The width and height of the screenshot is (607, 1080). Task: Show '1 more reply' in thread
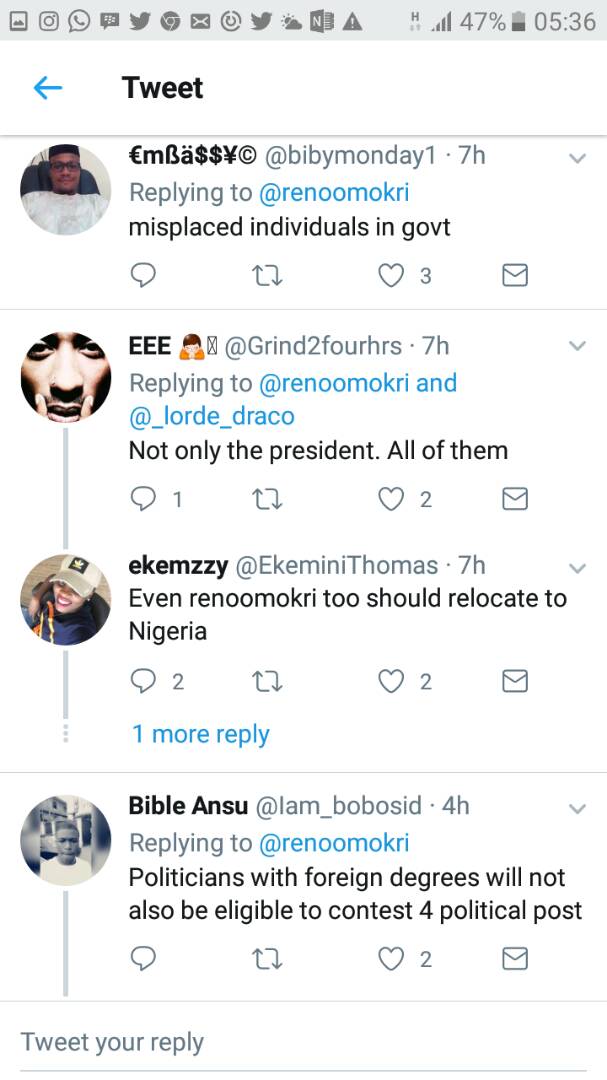(200, 735)
